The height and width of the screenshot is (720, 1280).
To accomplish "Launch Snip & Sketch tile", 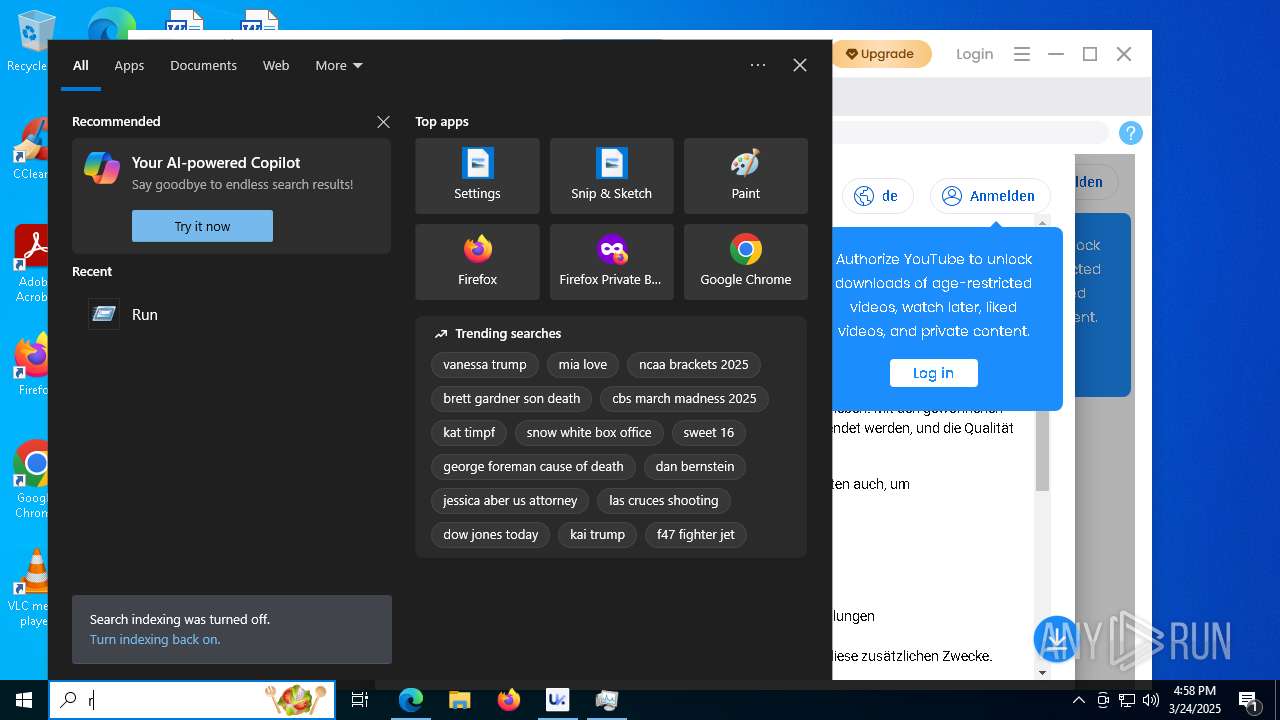I will pos(611,176).
